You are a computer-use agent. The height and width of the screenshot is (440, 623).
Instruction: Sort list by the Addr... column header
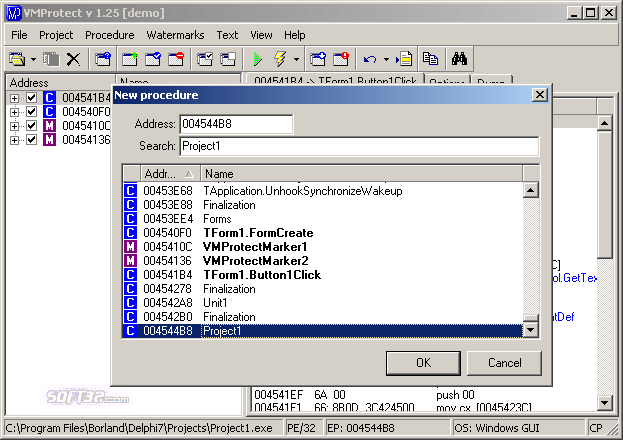[170, 174]
